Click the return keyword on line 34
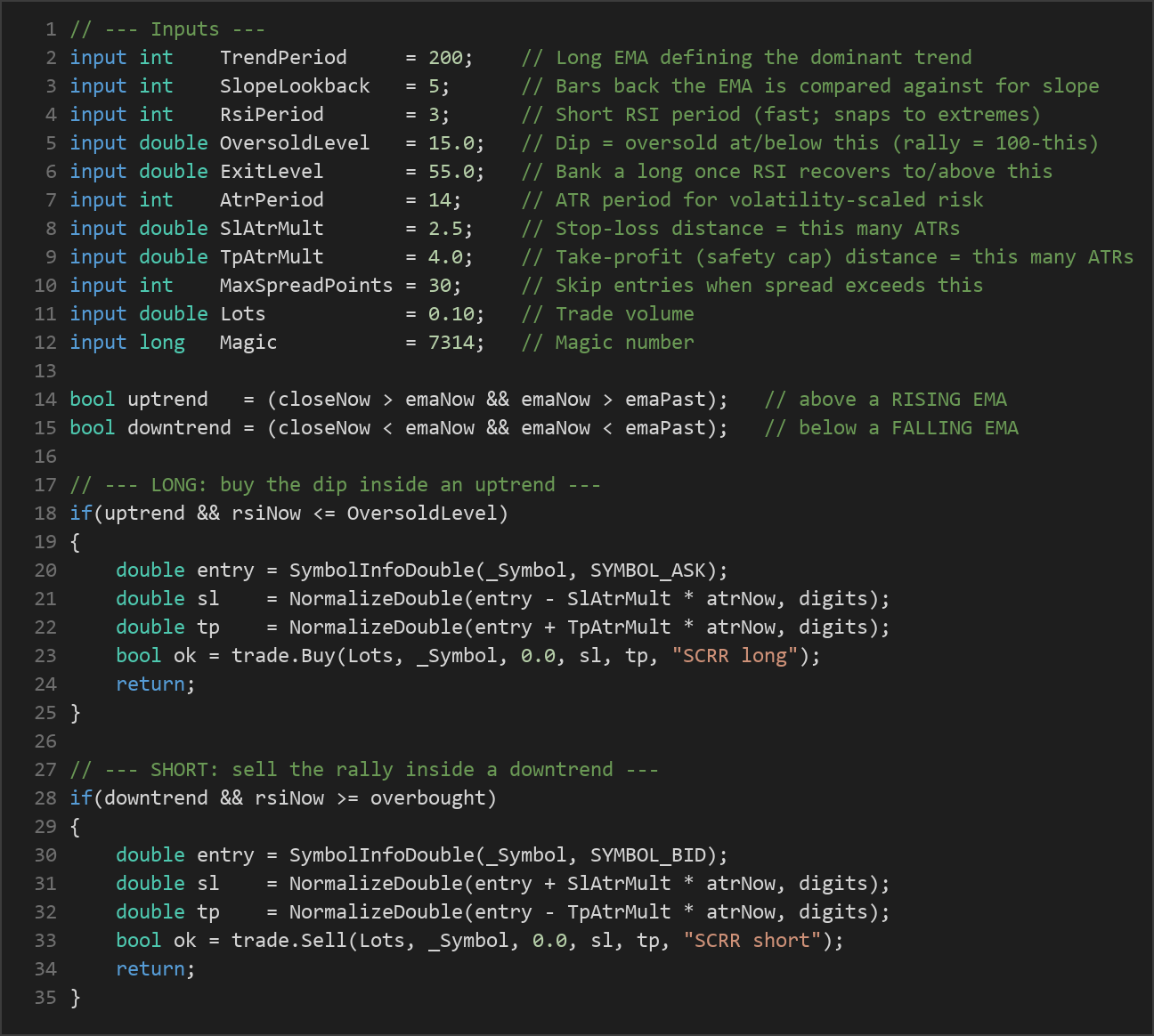 (x=150, y=969)
